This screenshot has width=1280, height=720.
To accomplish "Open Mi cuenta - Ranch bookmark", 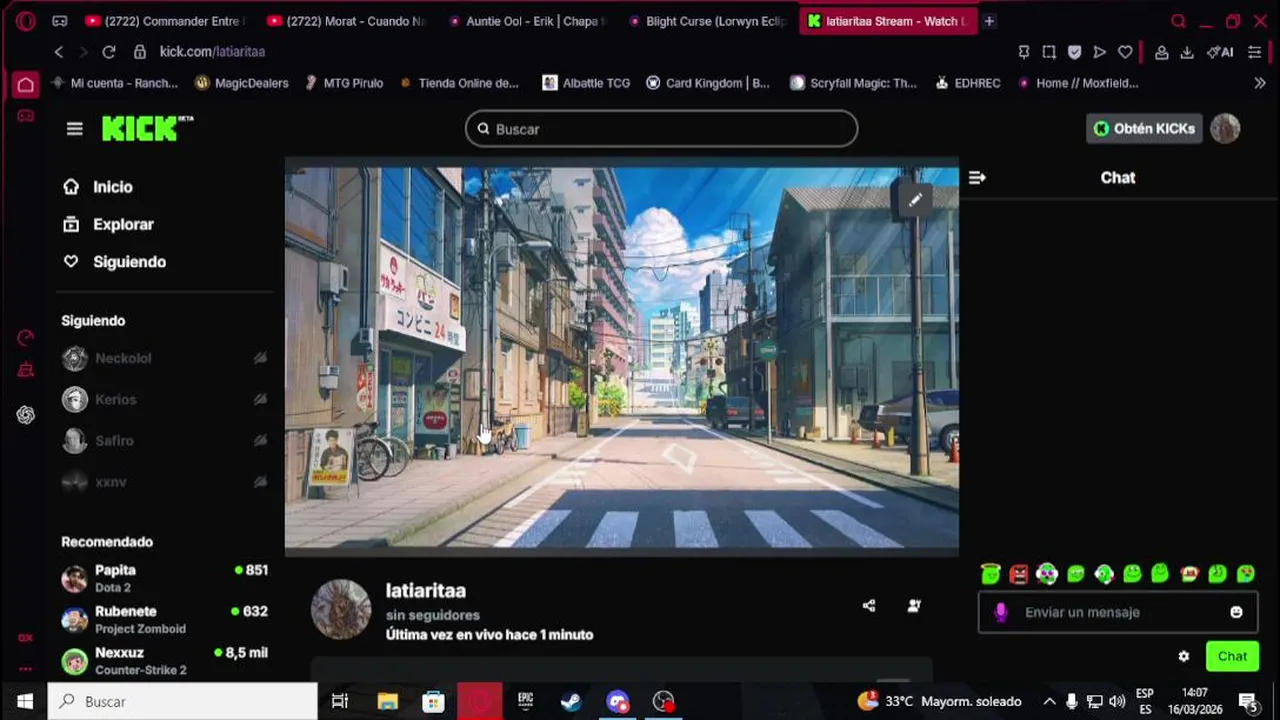I will tap(115, 83).
